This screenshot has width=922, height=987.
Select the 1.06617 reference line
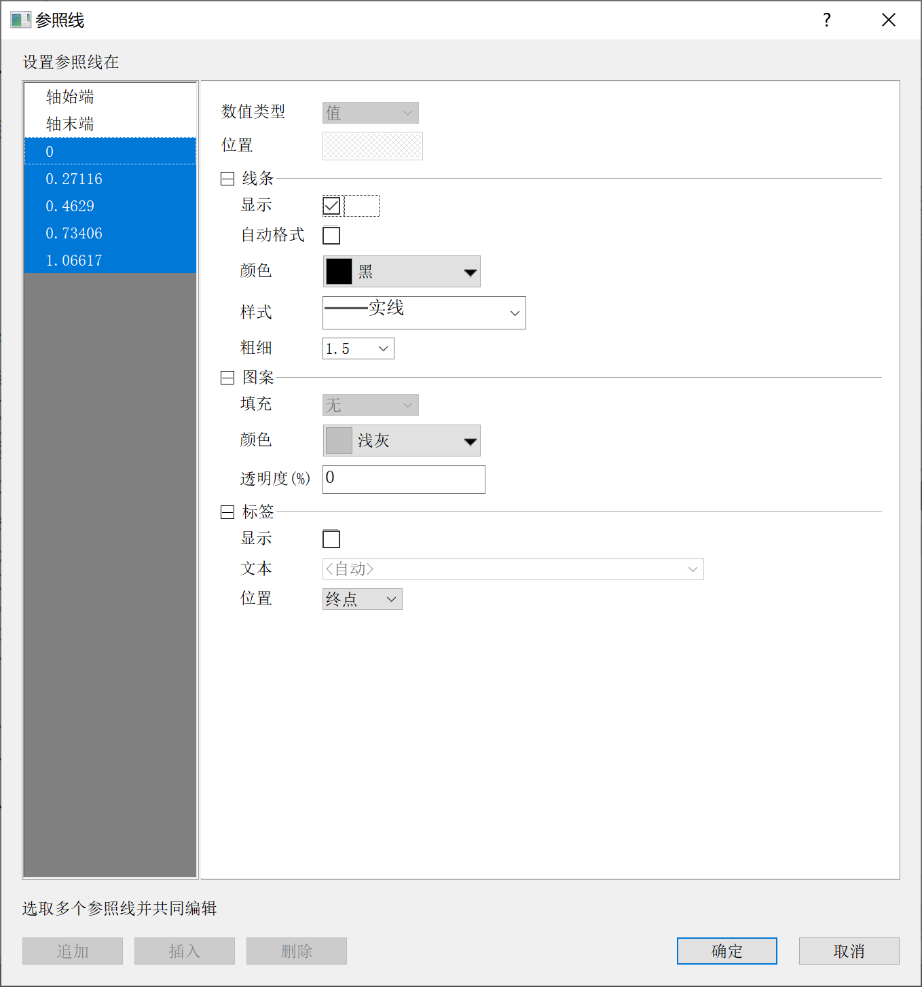pos(74,260)
